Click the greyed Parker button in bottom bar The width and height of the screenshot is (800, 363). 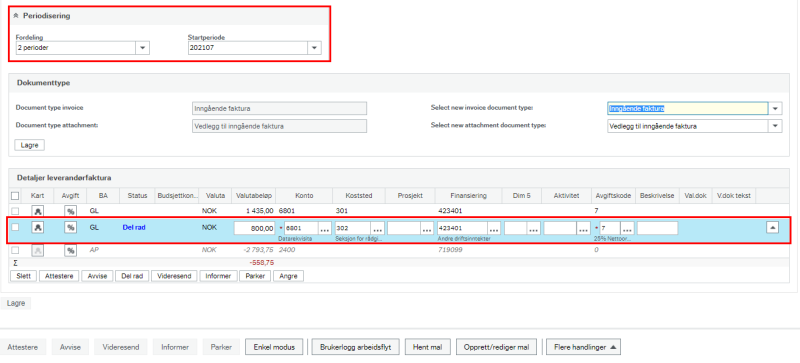pyautogui.click(x=220, y=347)
